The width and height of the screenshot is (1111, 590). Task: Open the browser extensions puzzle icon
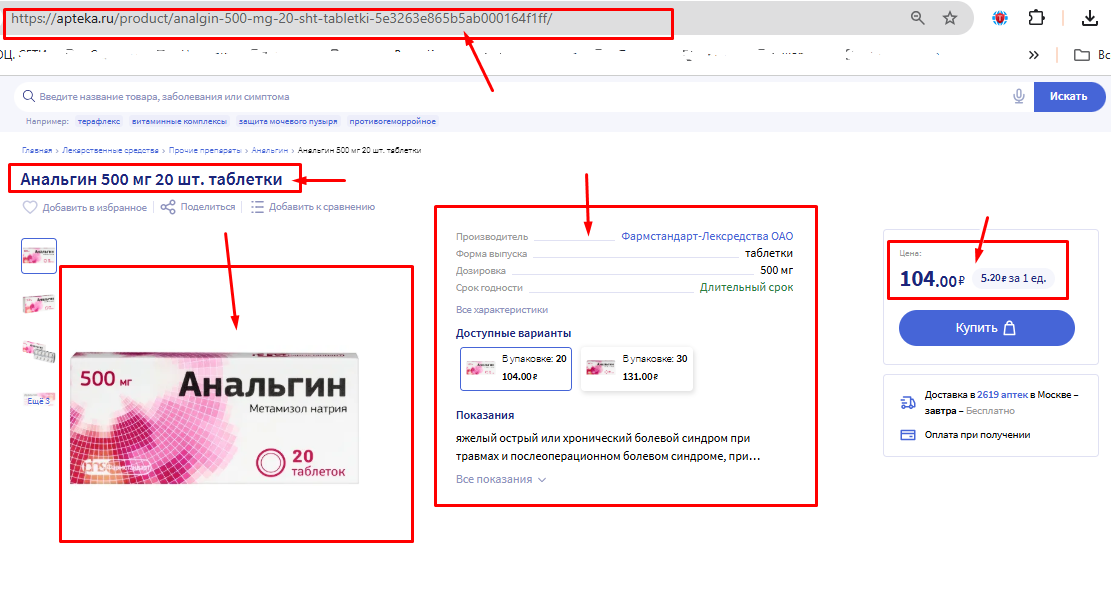[1037, 18]
